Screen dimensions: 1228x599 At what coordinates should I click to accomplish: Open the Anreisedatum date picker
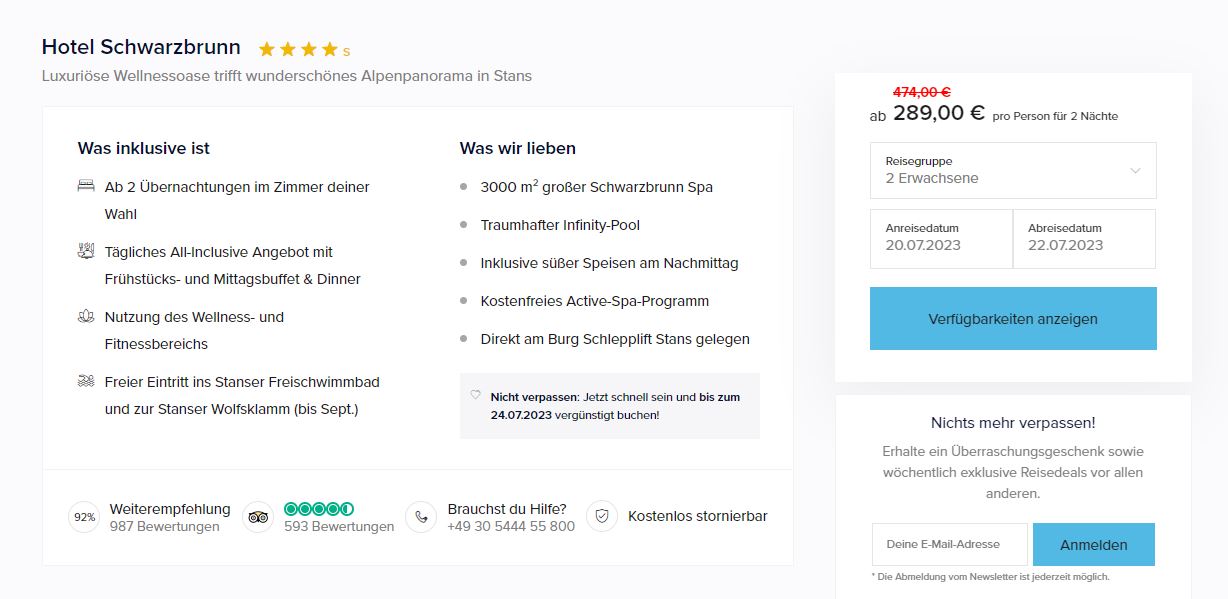tap(941, 239)
